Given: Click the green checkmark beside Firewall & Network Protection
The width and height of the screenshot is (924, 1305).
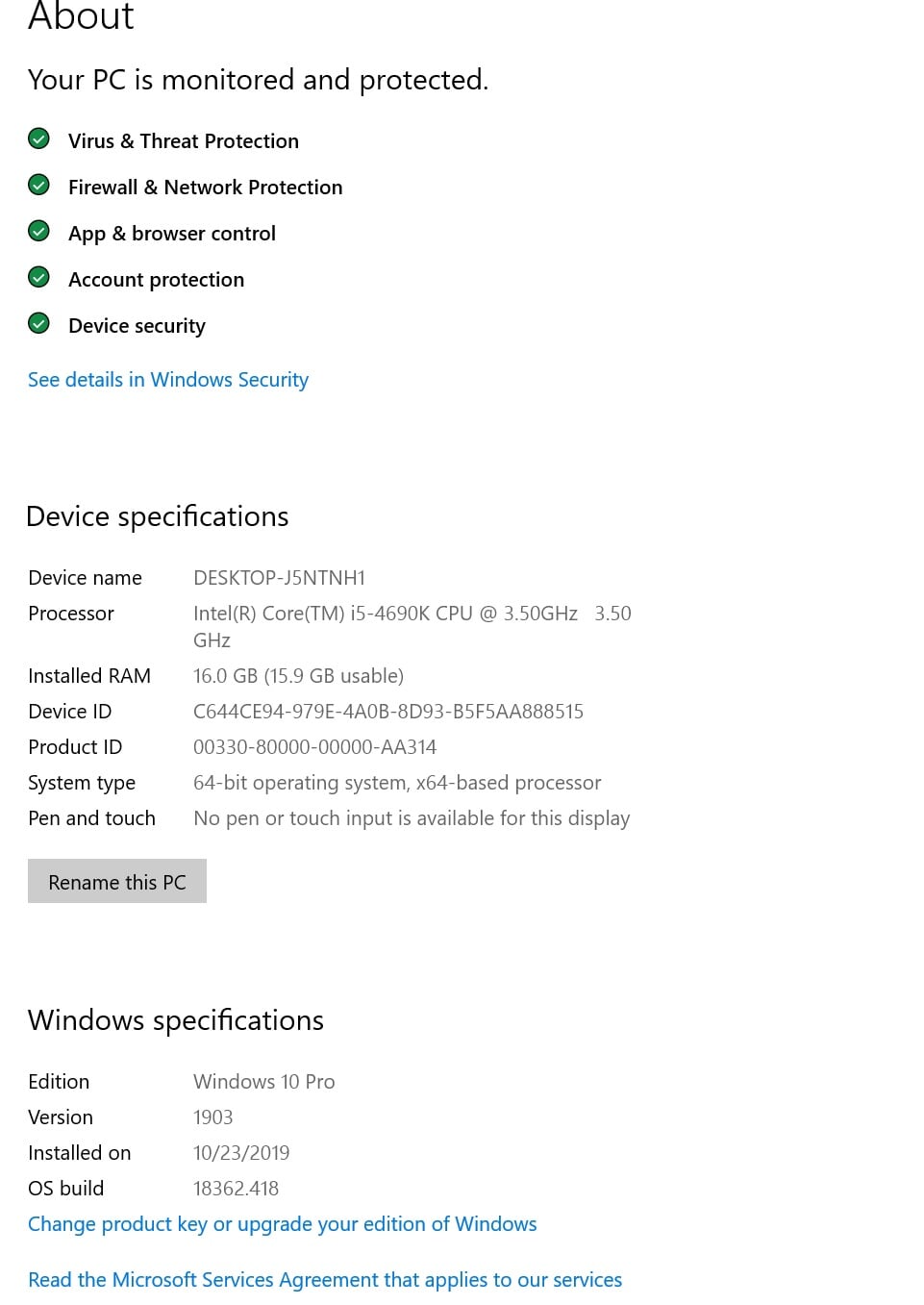Looking at the screenshot, I should tap(38, 186).
